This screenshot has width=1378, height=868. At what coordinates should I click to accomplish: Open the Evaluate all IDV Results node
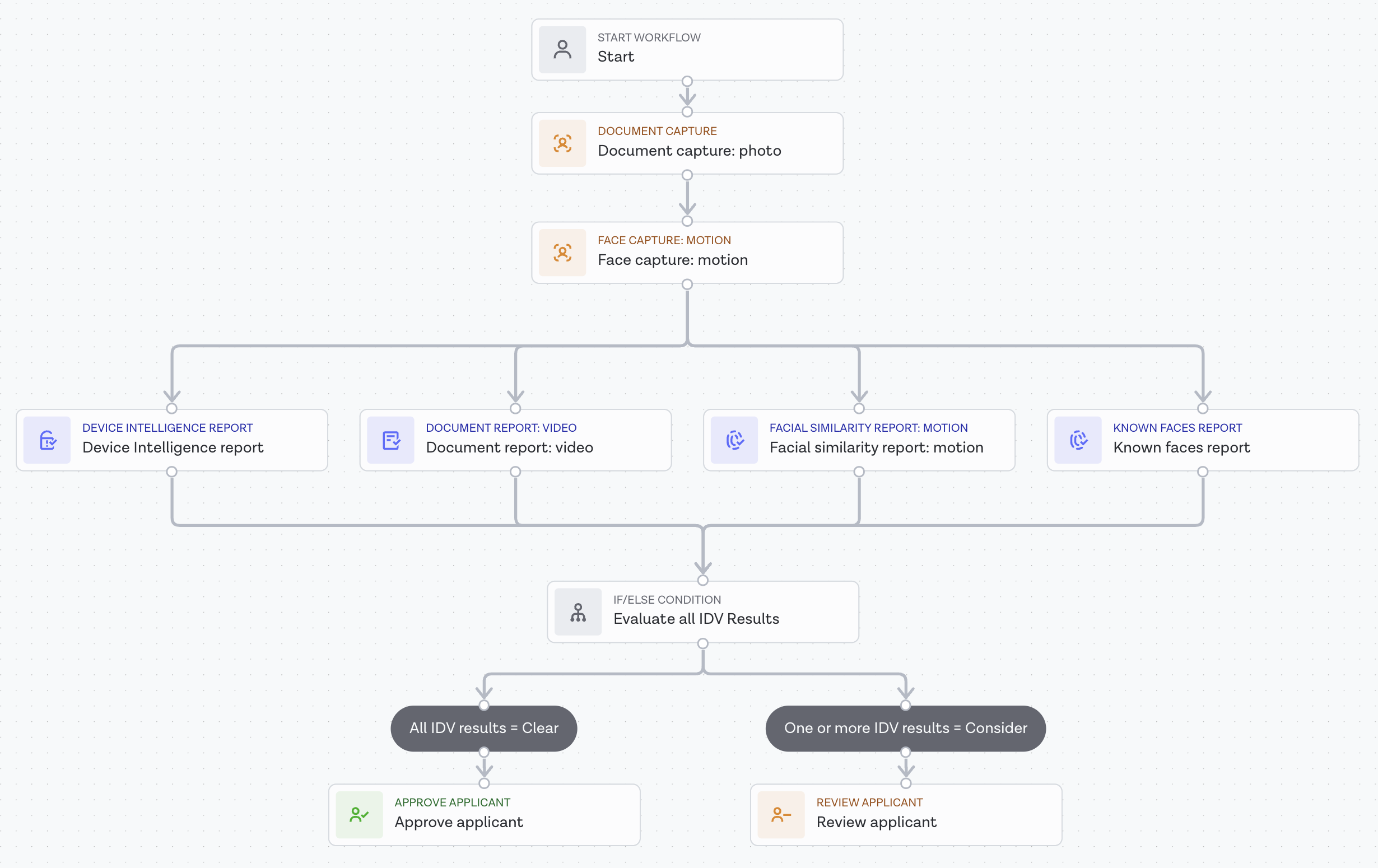click(x=696, y=619)
